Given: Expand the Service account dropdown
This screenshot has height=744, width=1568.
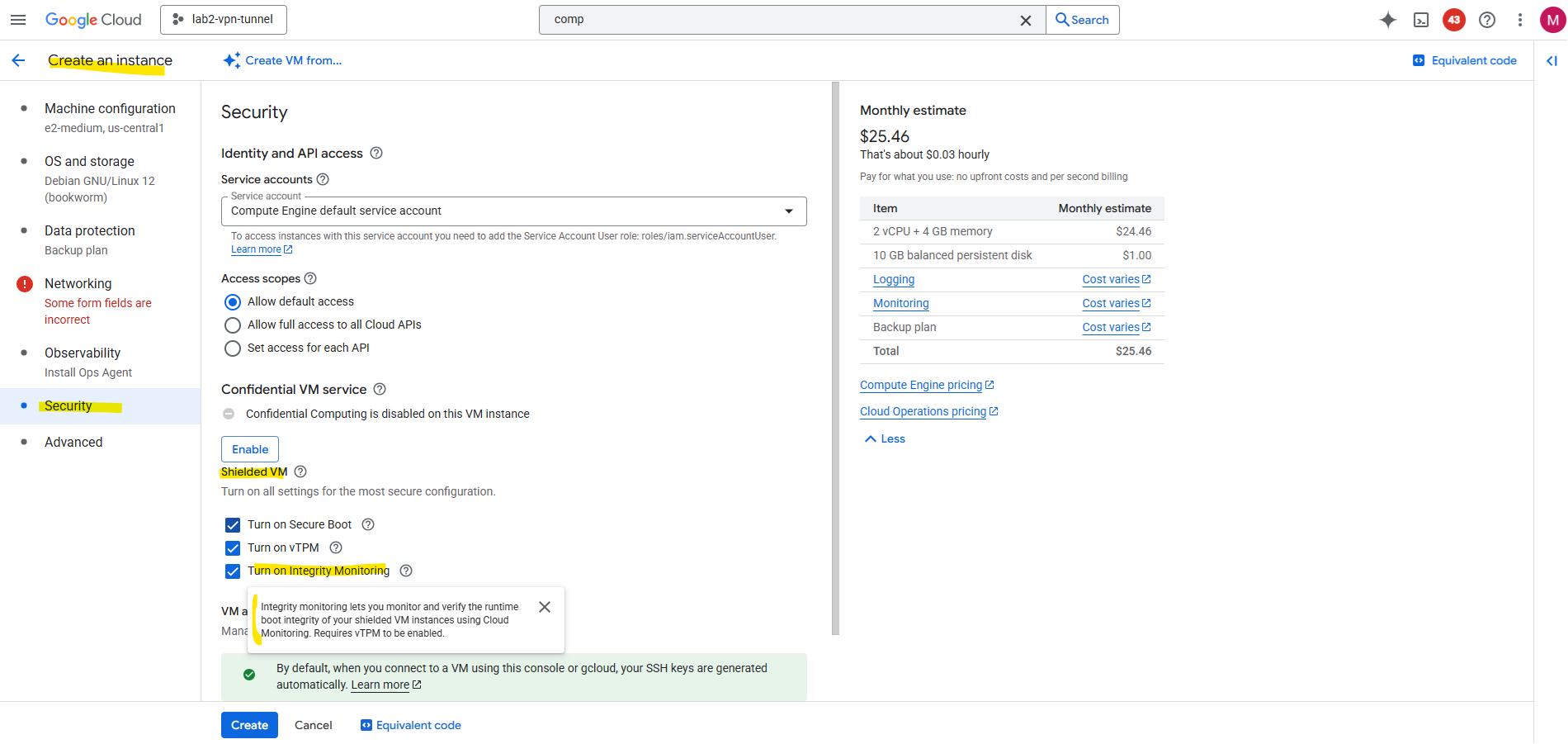Looking at the screenshot, I should [513, 211].
